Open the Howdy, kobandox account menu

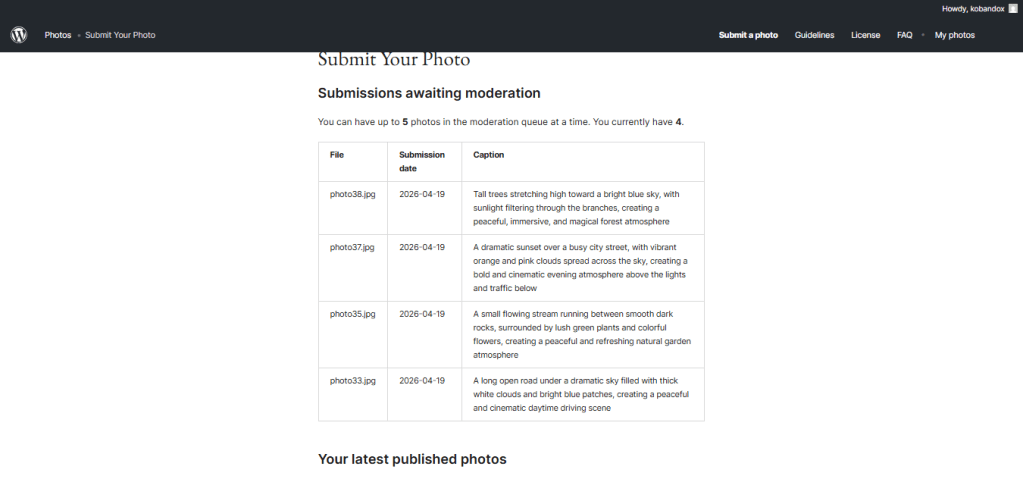pyautogui.click(x=973, y=8)
